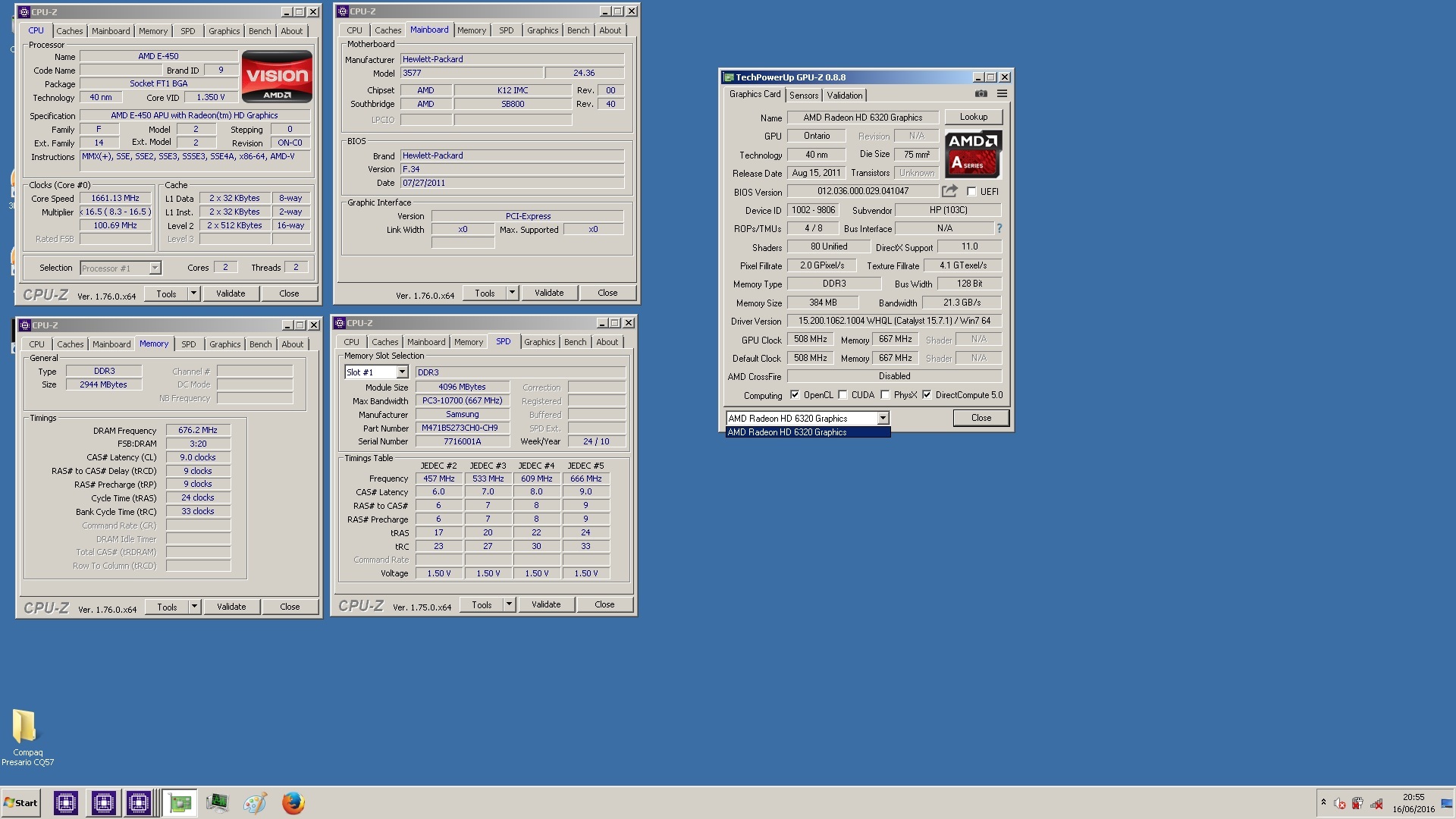
Task: Click Bus Interface question mark icon
Action: [x=999, y=228]
